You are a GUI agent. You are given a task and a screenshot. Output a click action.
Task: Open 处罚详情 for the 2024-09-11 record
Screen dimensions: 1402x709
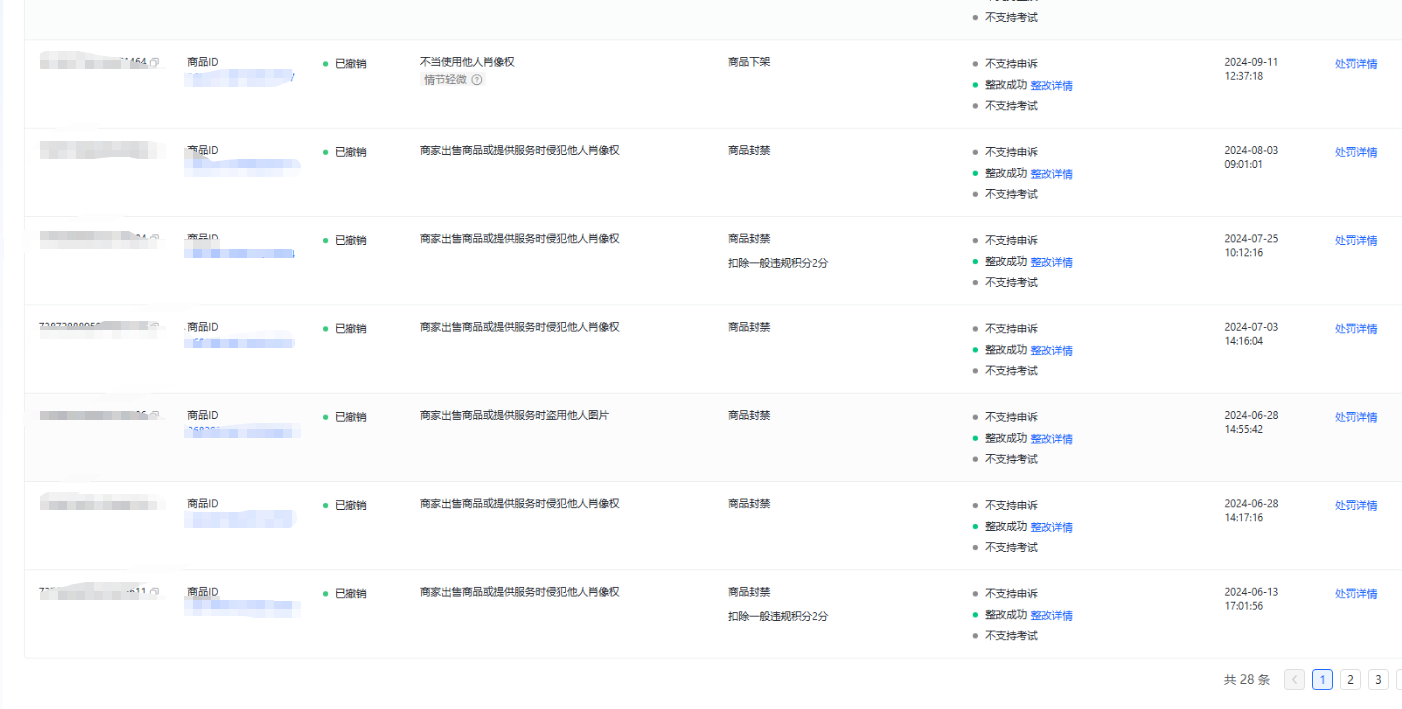pyautogui.click(x=1355, y=64)
